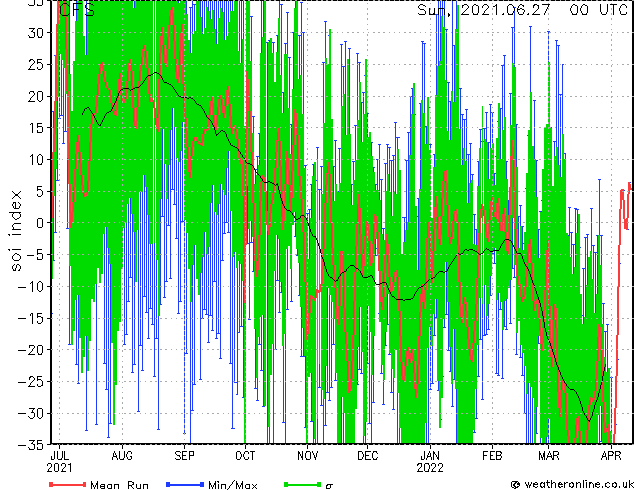
Task: Click the weatheronline.co.uk credit
Action: pos(572,484)
